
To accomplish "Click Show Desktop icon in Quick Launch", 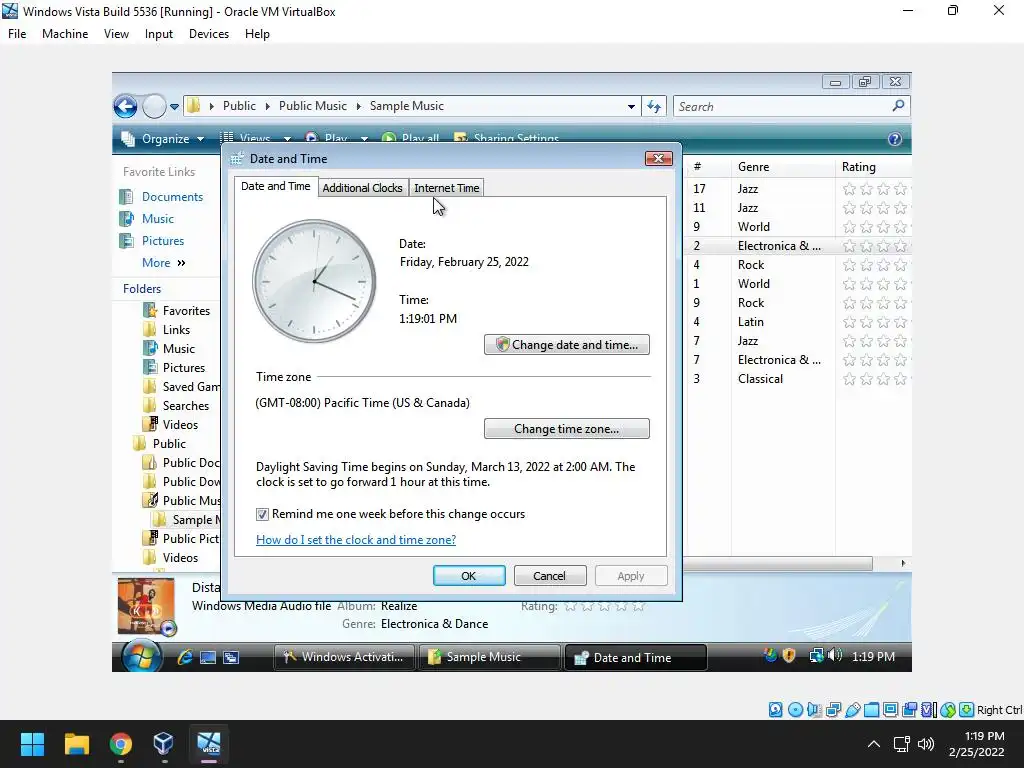I will click(x=208, y=658).
